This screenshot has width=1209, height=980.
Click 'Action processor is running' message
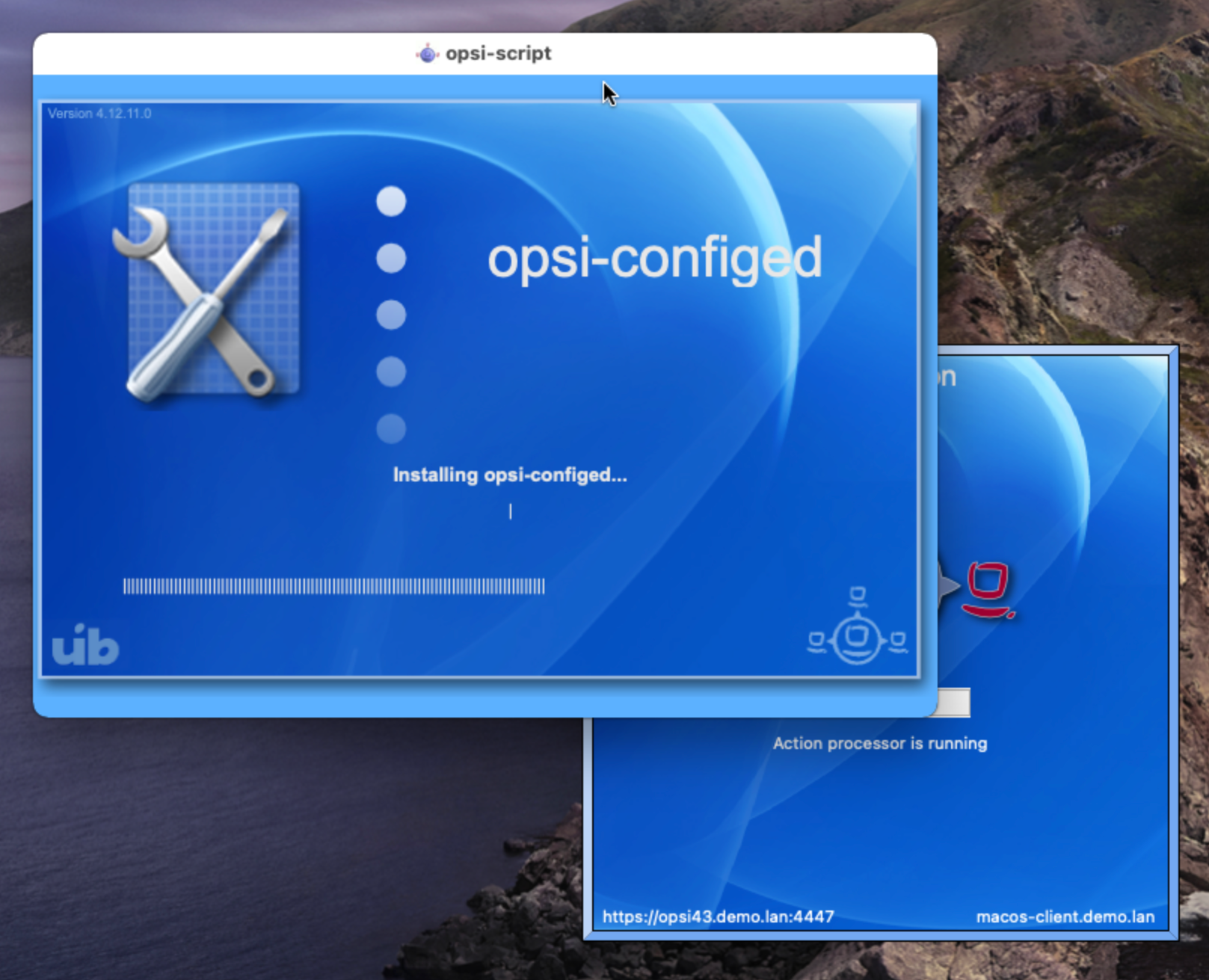[x=880, y=743]
